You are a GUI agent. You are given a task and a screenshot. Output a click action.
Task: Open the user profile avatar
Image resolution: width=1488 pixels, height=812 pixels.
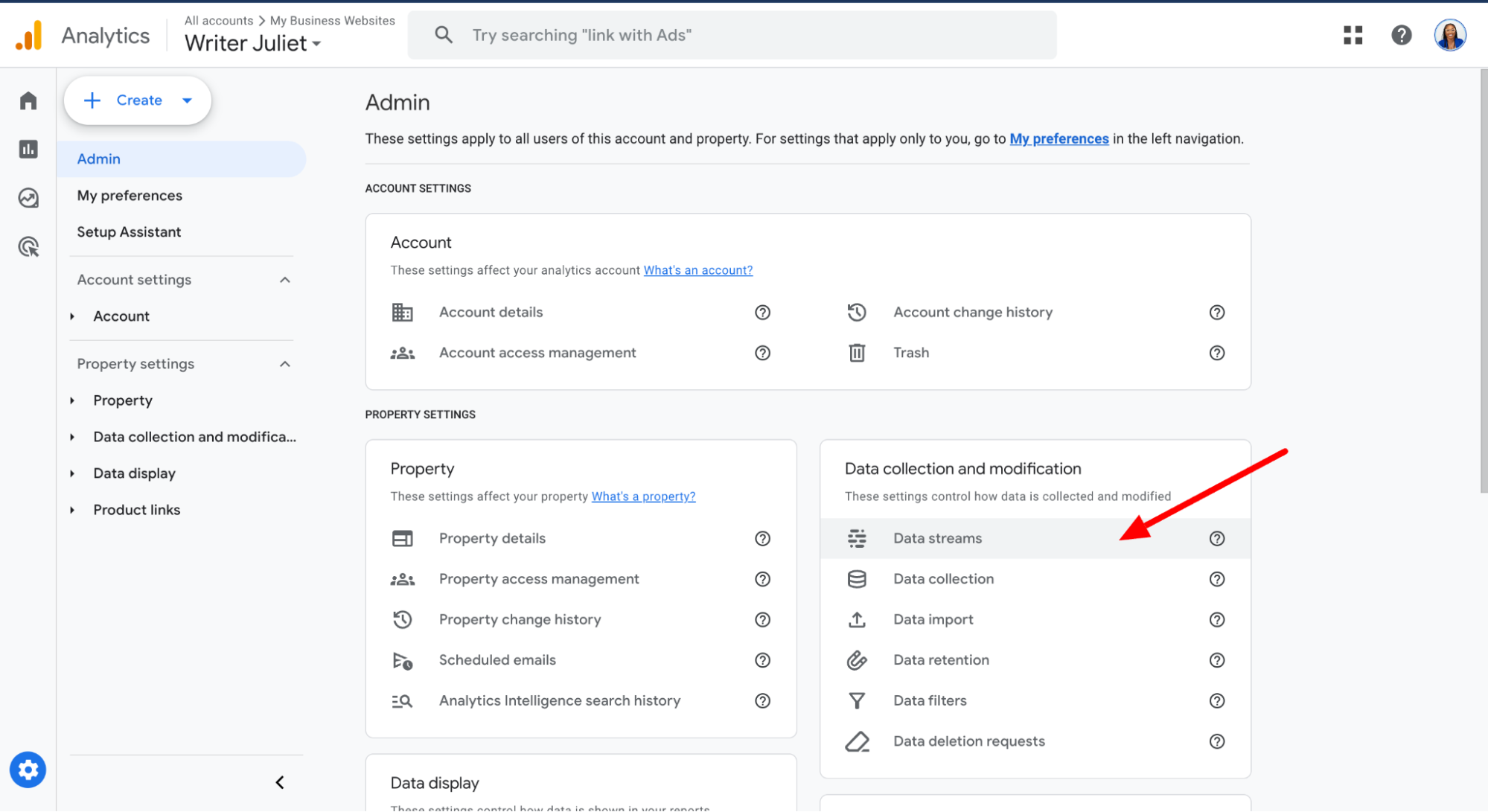(1450, 35)
